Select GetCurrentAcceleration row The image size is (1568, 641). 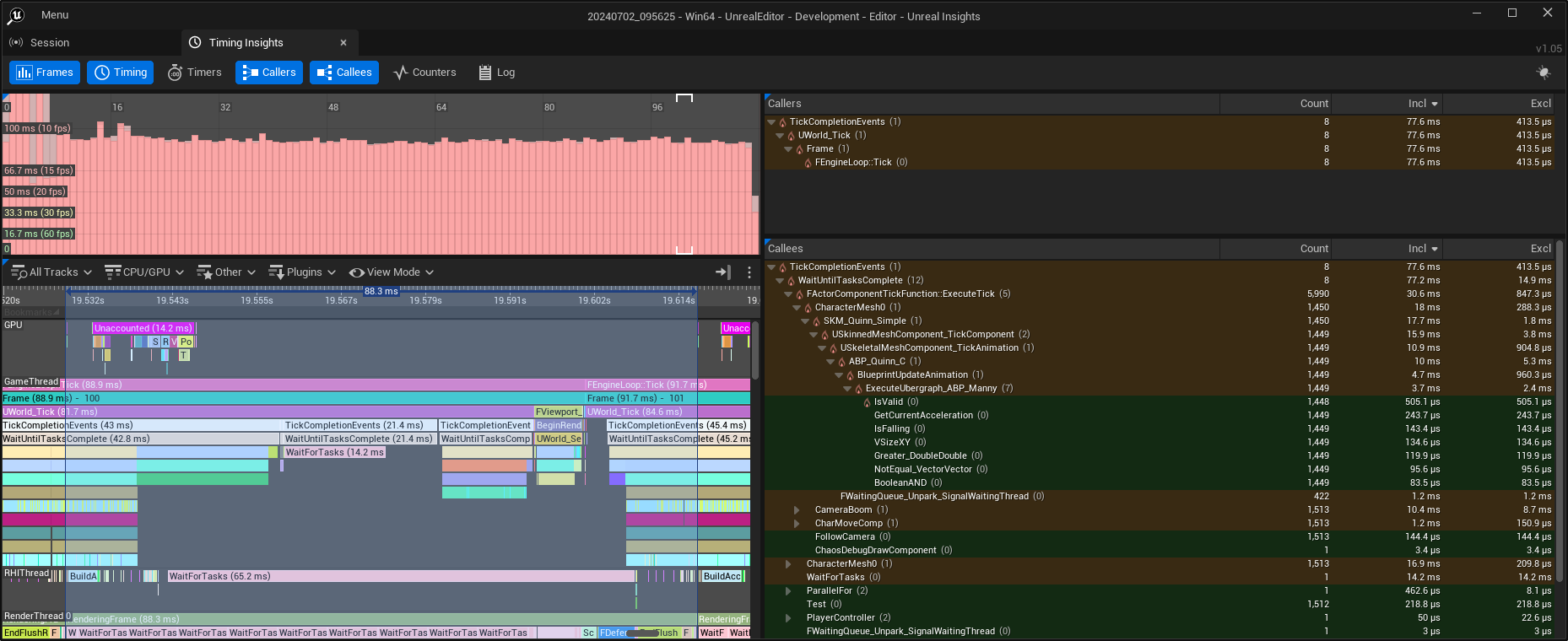[x=1160, y=416]
